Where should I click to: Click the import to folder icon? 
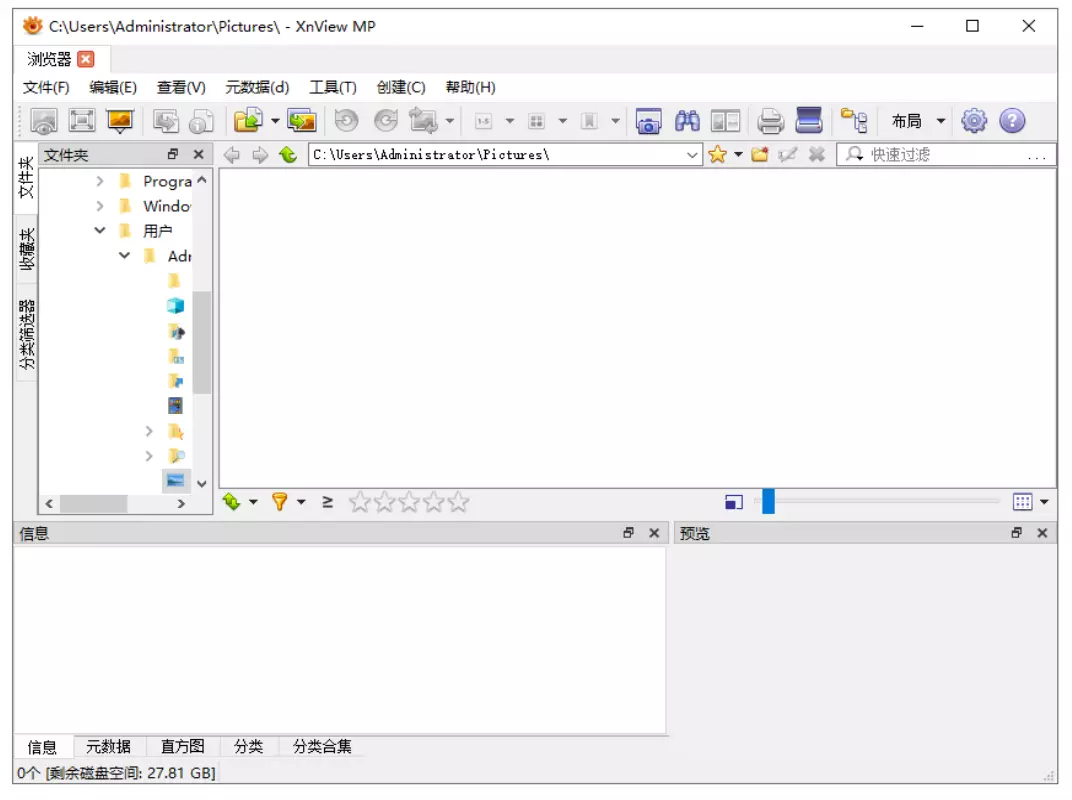click(x=249, y=121)
